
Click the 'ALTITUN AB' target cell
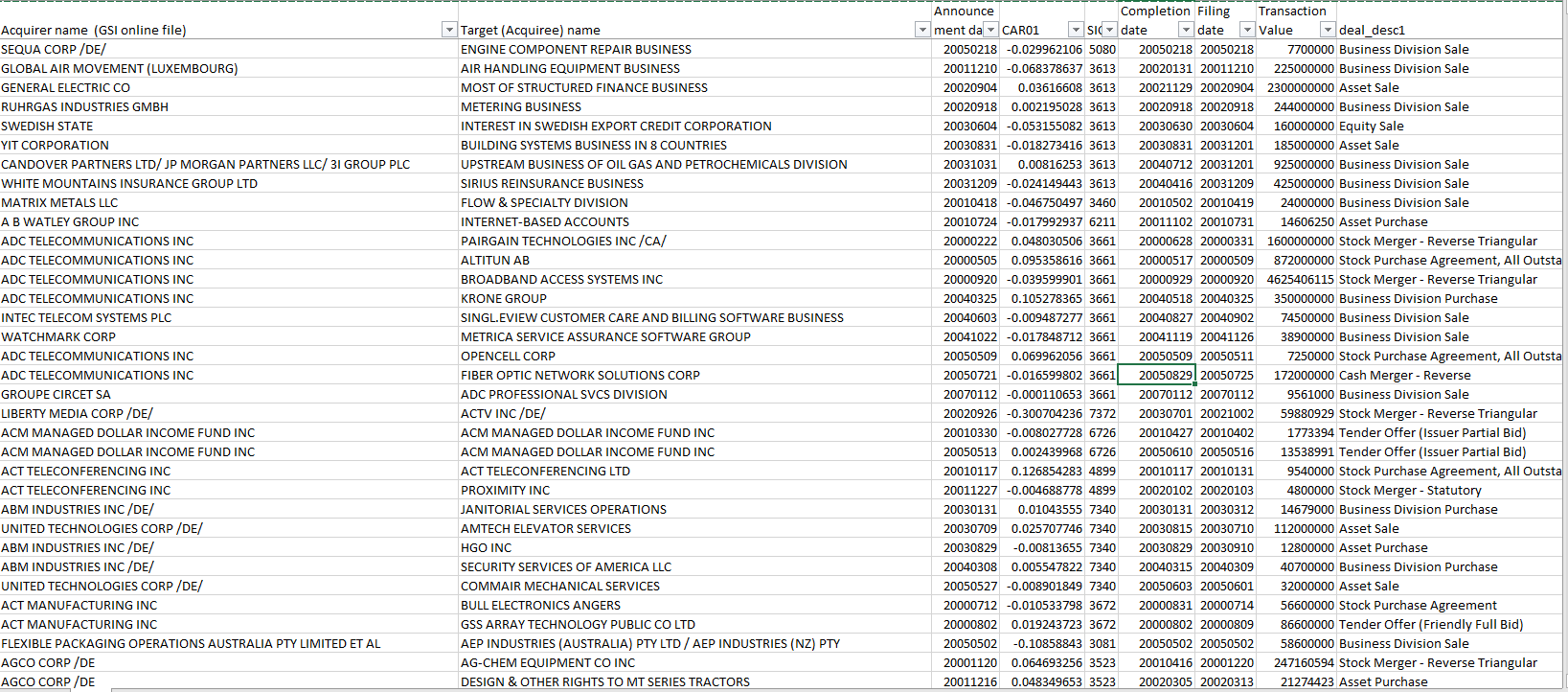(x=694, y=260)
